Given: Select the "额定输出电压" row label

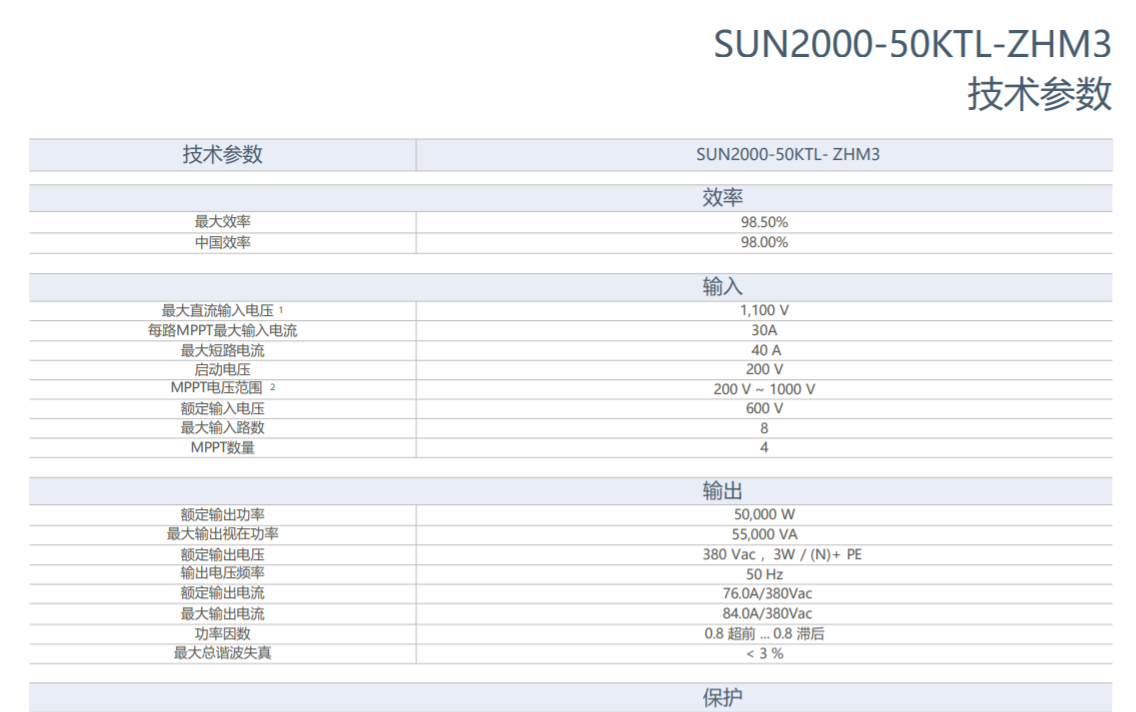Looking at the screenshot, I should point(222,555).
